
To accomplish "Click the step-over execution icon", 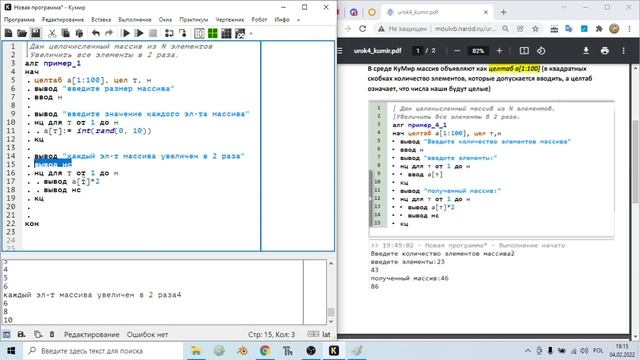I will pos(169,33).
